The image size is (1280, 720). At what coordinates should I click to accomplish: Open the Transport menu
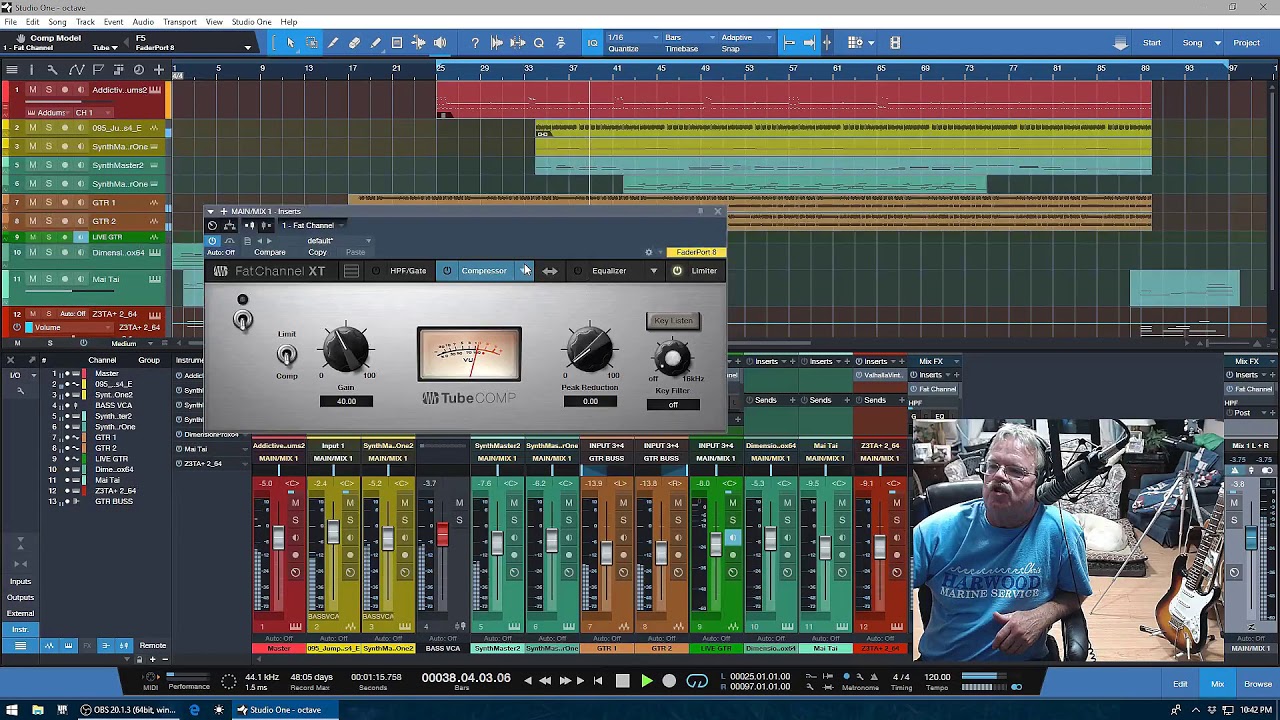pos(180,22)
